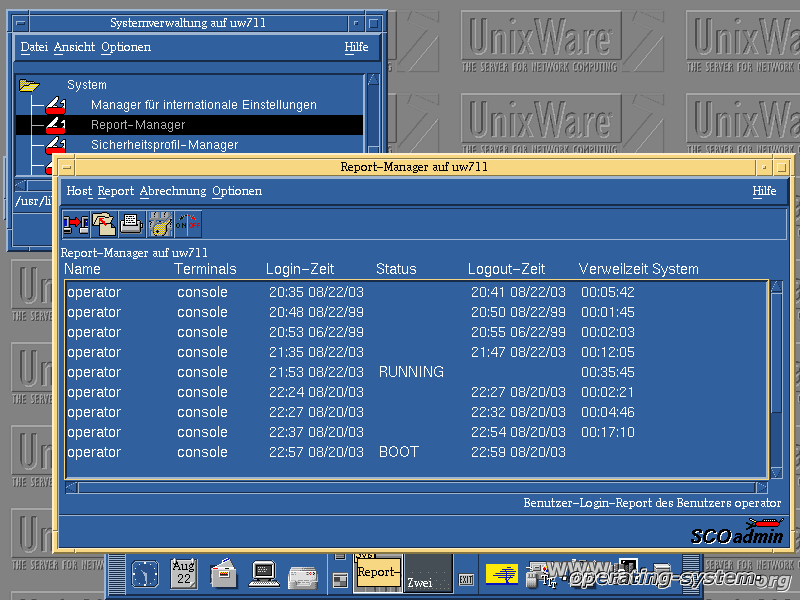Open the Host menu
800x600 pixels.
point(79,191)
